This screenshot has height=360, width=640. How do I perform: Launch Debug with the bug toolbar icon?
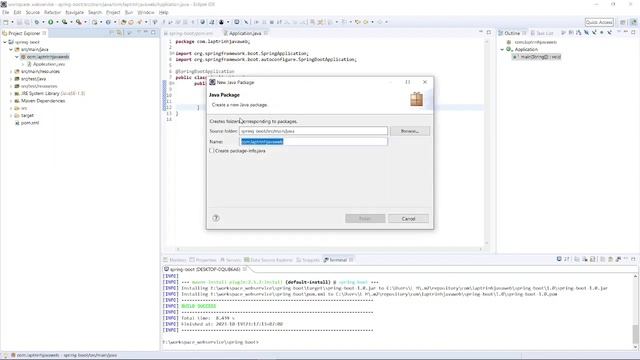37,22
